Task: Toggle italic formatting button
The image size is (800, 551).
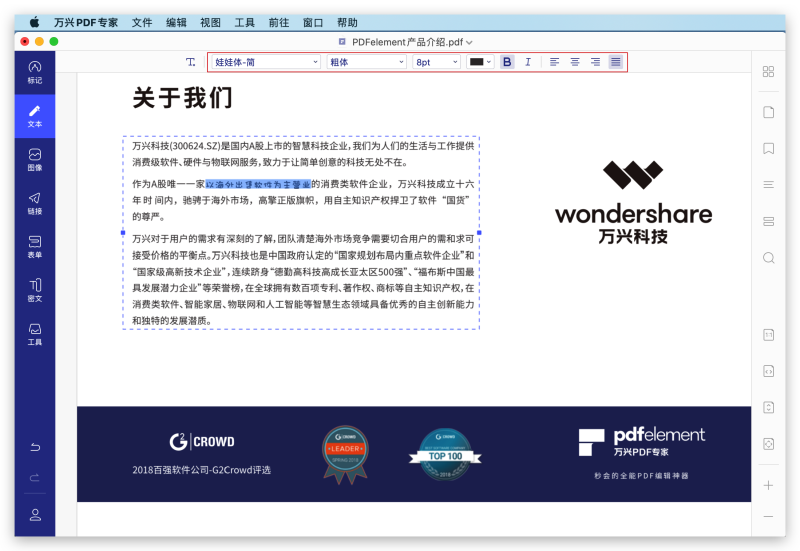Action: [528, 62]
